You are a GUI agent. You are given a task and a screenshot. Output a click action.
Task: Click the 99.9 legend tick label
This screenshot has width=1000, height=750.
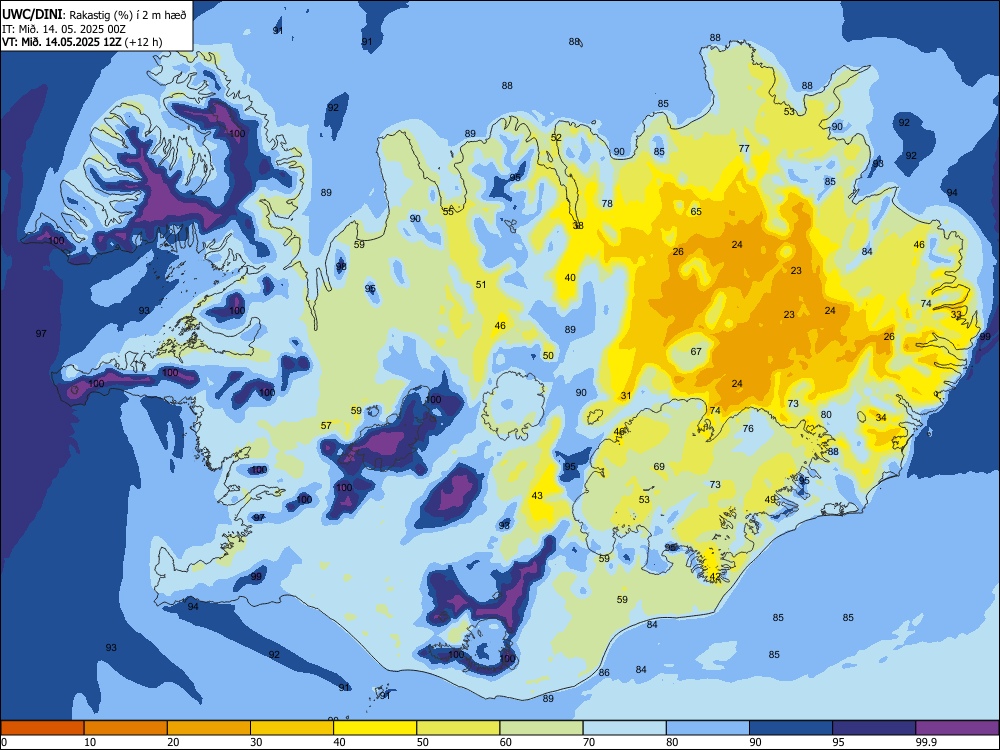[x=925, y=742]
